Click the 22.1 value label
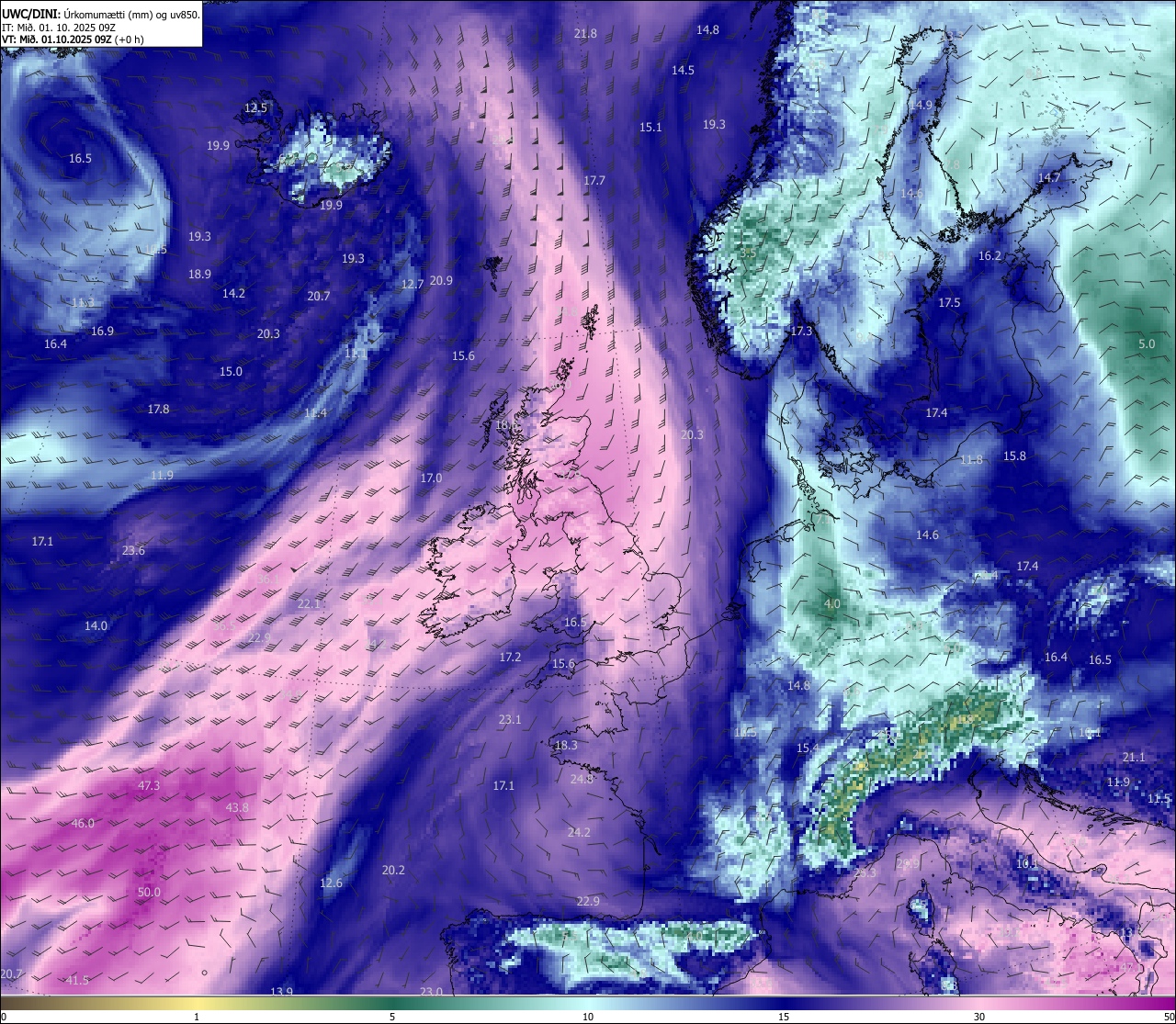1176x1024 pixels. coord(309,604)
